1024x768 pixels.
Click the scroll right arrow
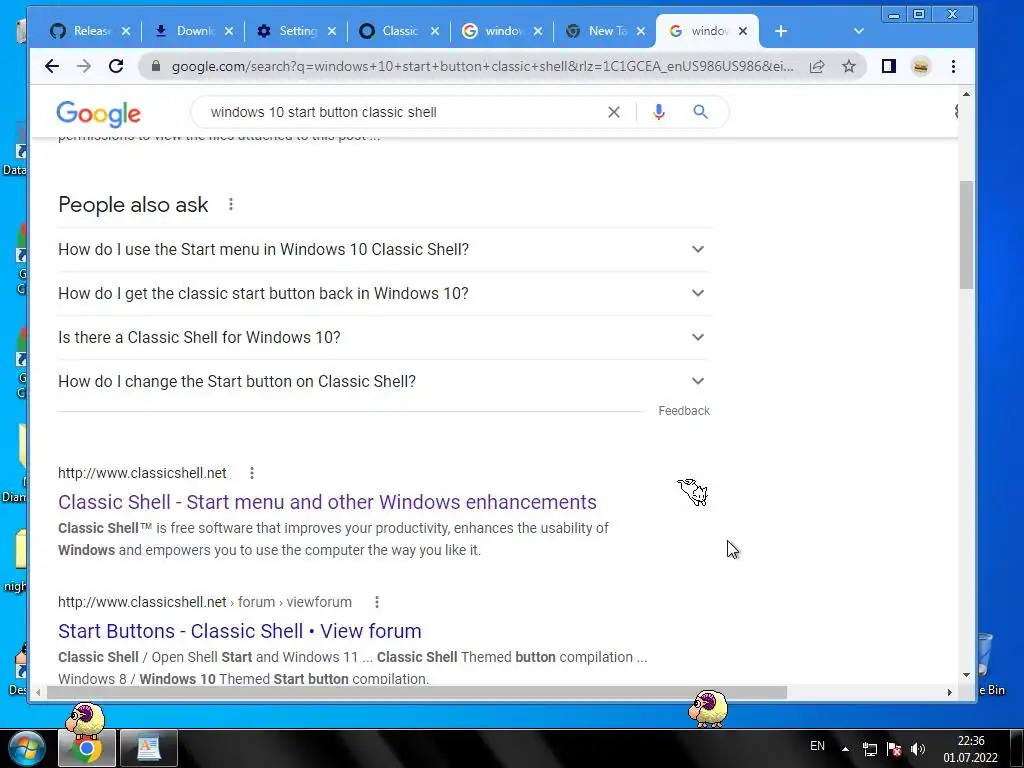[950, 692]
